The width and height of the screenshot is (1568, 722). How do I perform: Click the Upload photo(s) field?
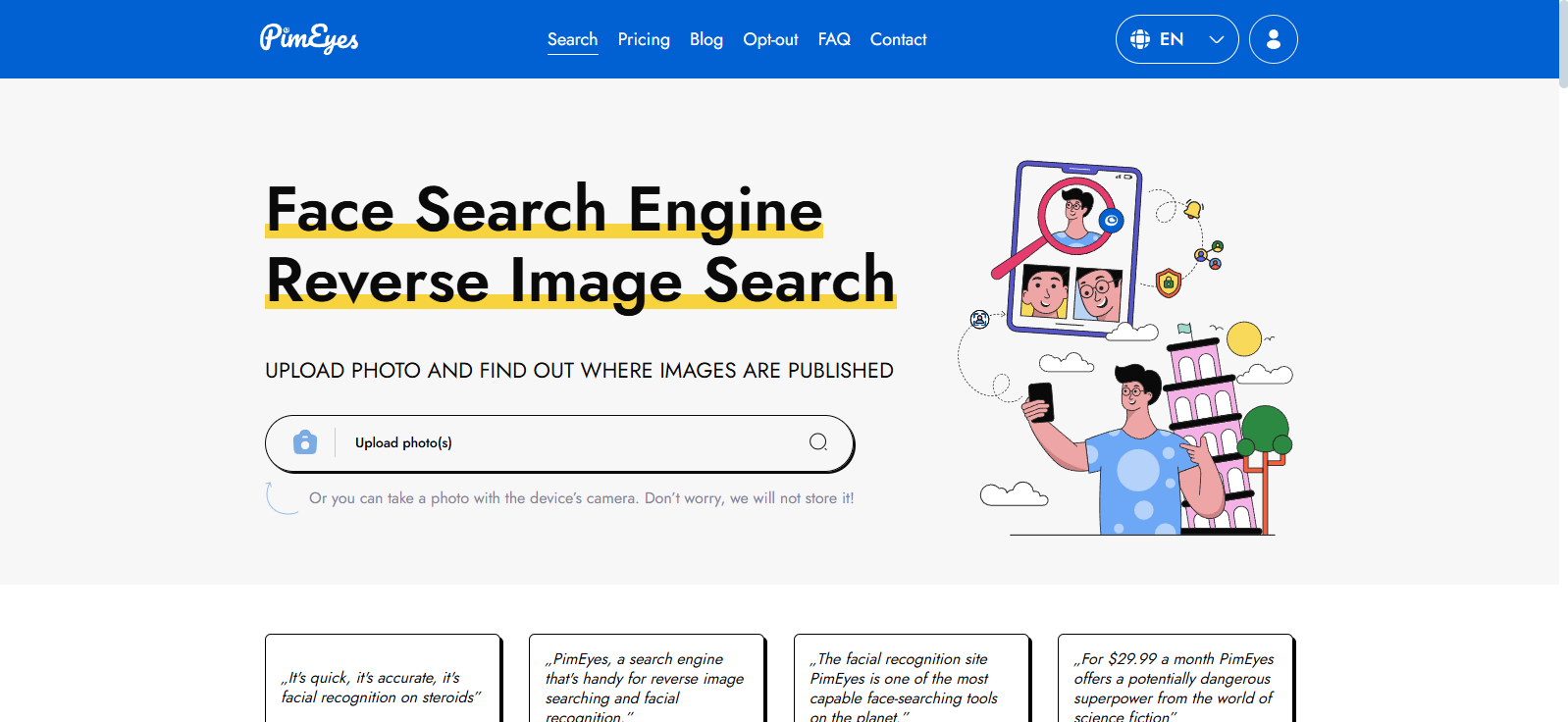559,443
